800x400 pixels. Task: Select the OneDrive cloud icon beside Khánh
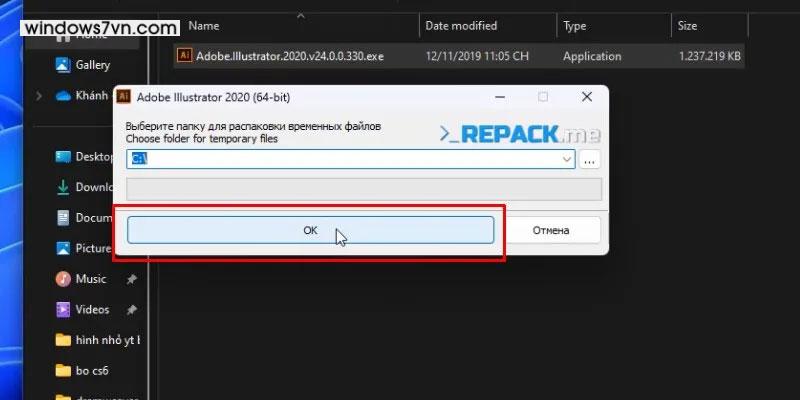click(62, 96)
